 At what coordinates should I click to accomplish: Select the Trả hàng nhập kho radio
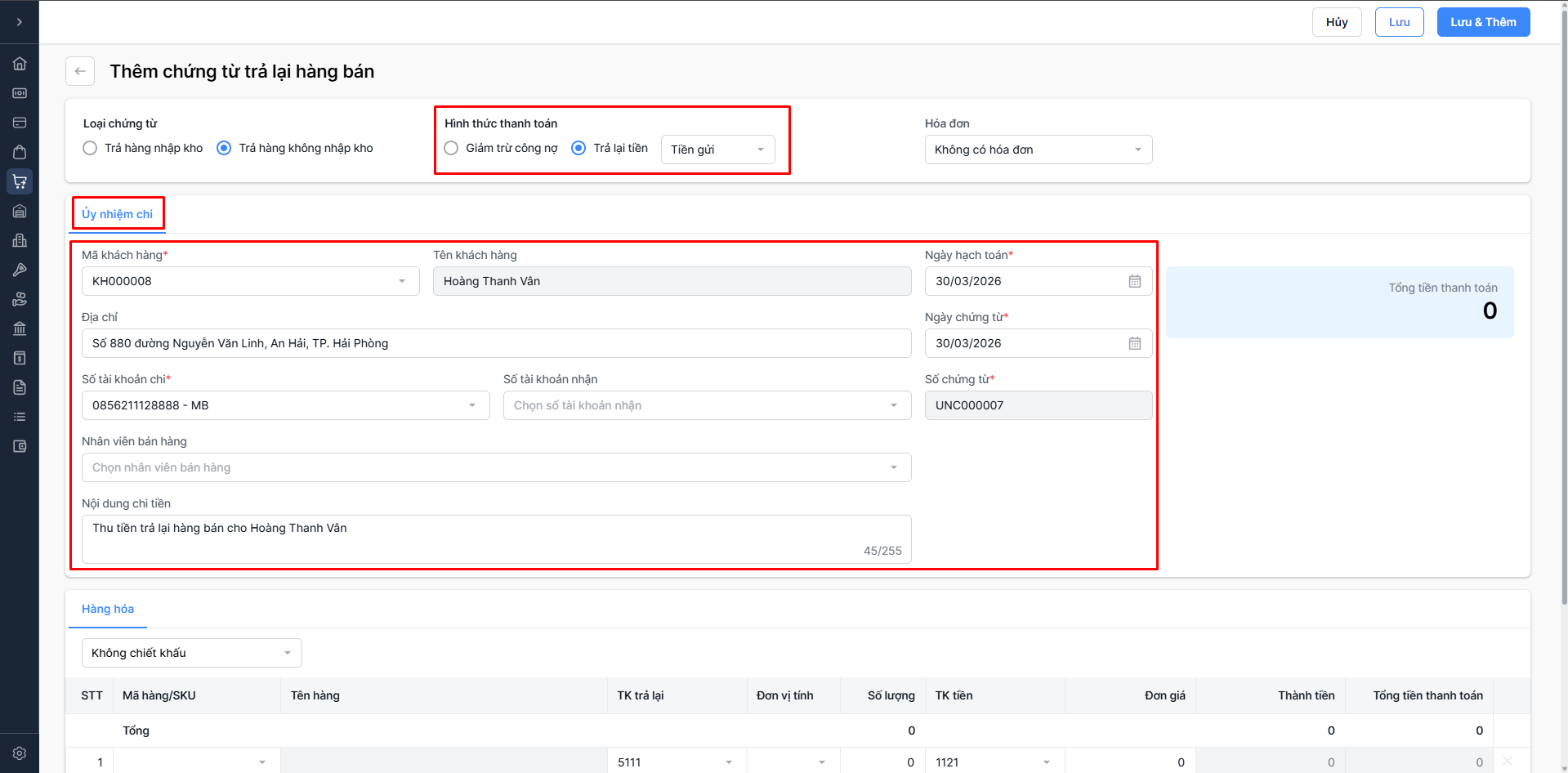(90, 148)
